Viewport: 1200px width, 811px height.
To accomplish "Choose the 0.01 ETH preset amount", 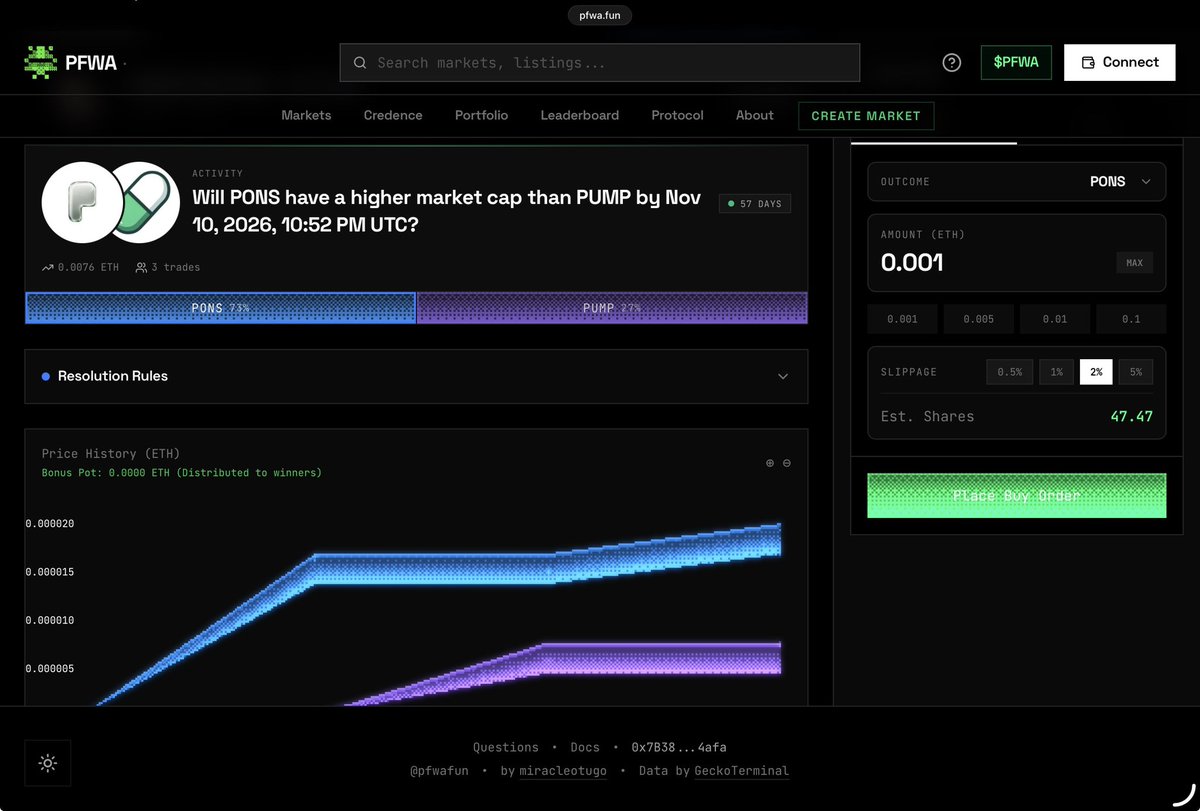I will (1054, 319).
